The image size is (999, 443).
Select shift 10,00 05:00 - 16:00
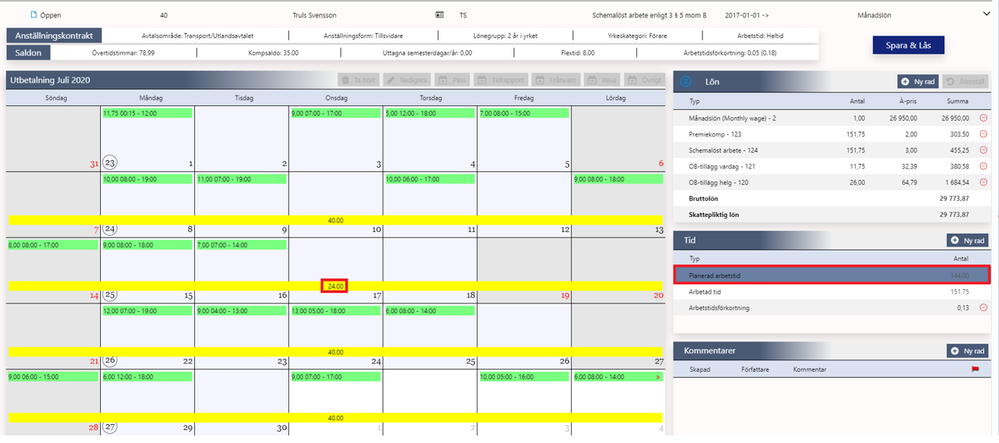click(x=524, y=377)
